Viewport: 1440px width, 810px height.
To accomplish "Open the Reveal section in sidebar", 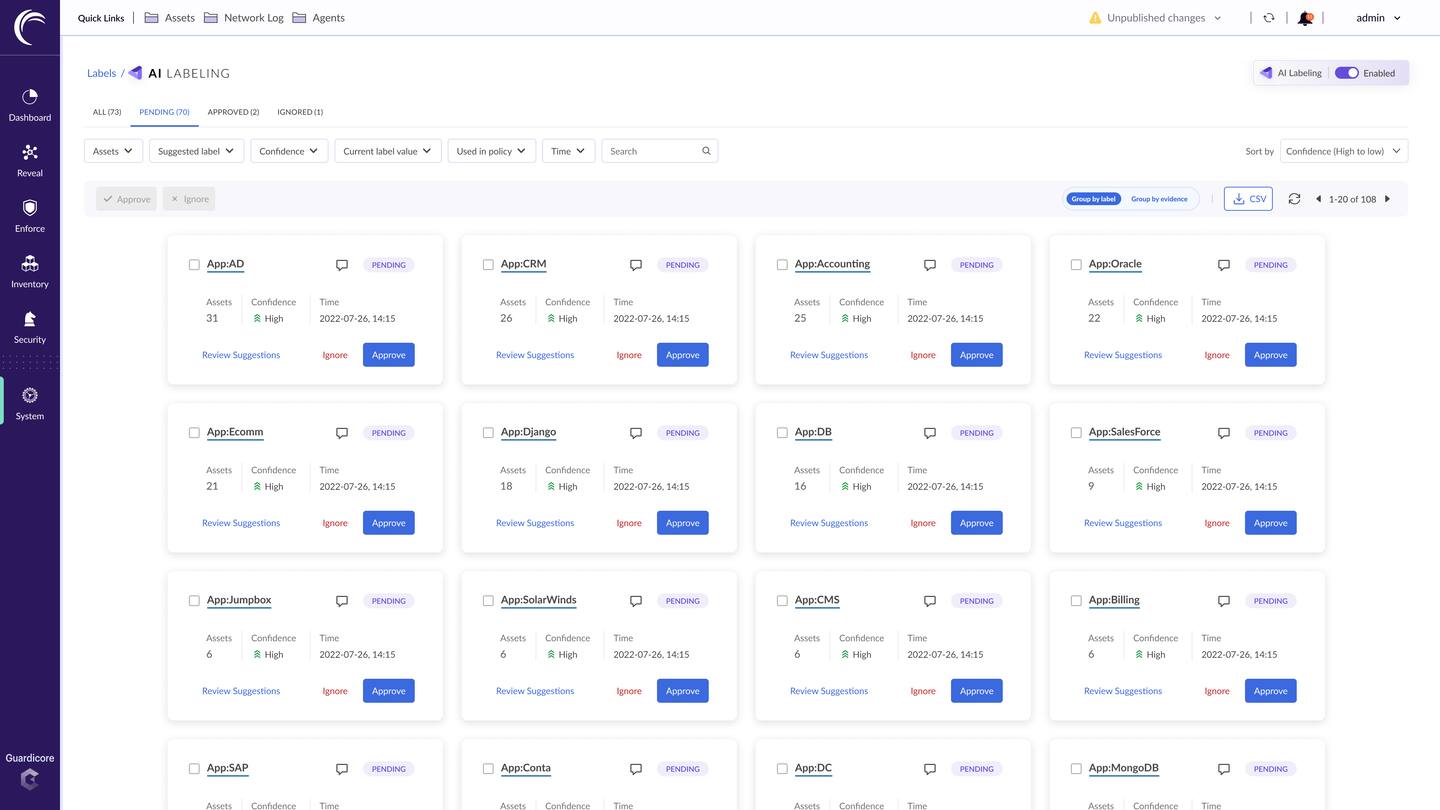I will pos(30,160).
